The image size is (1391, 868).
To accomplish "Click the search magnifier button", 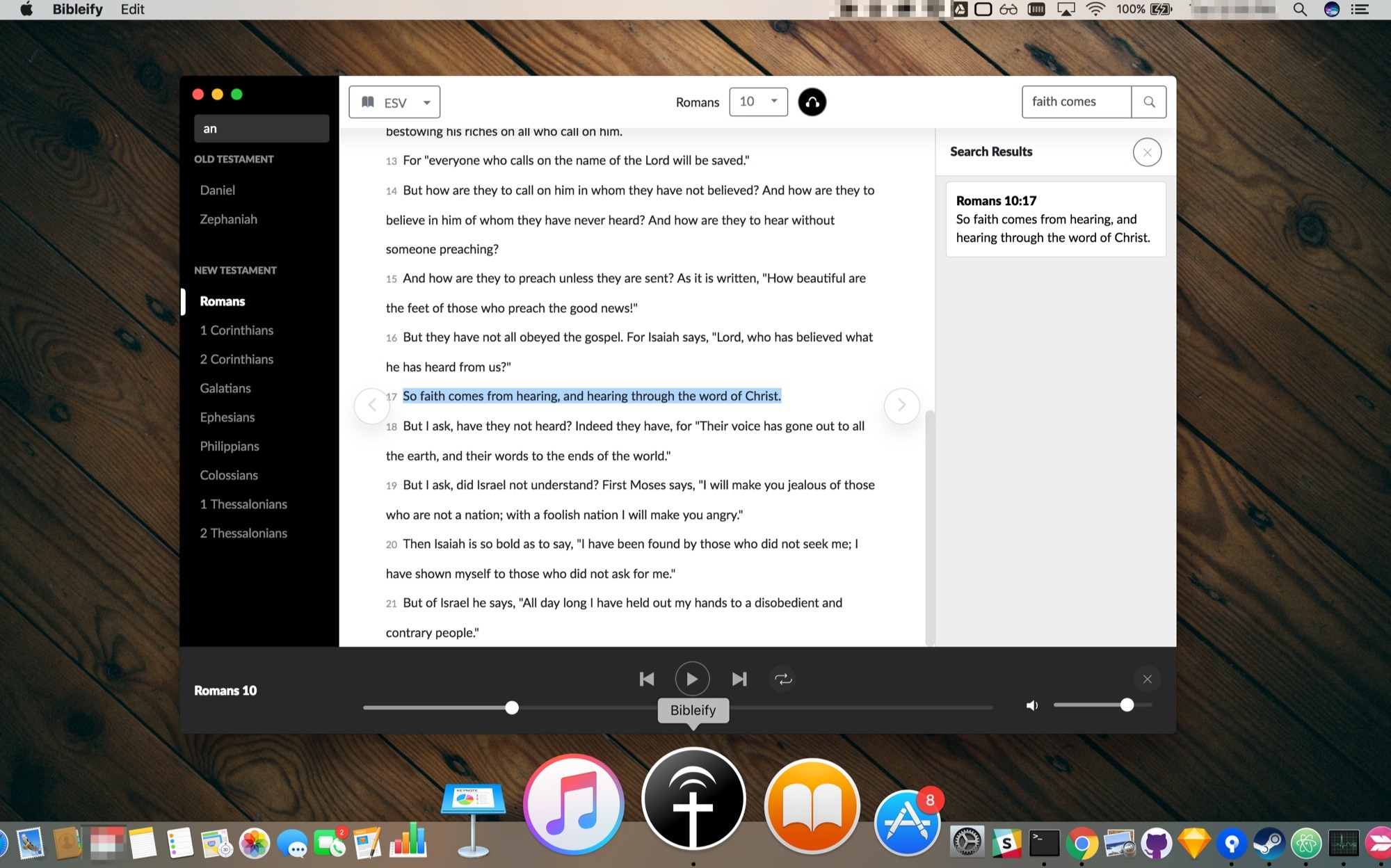I will 1149,102.
